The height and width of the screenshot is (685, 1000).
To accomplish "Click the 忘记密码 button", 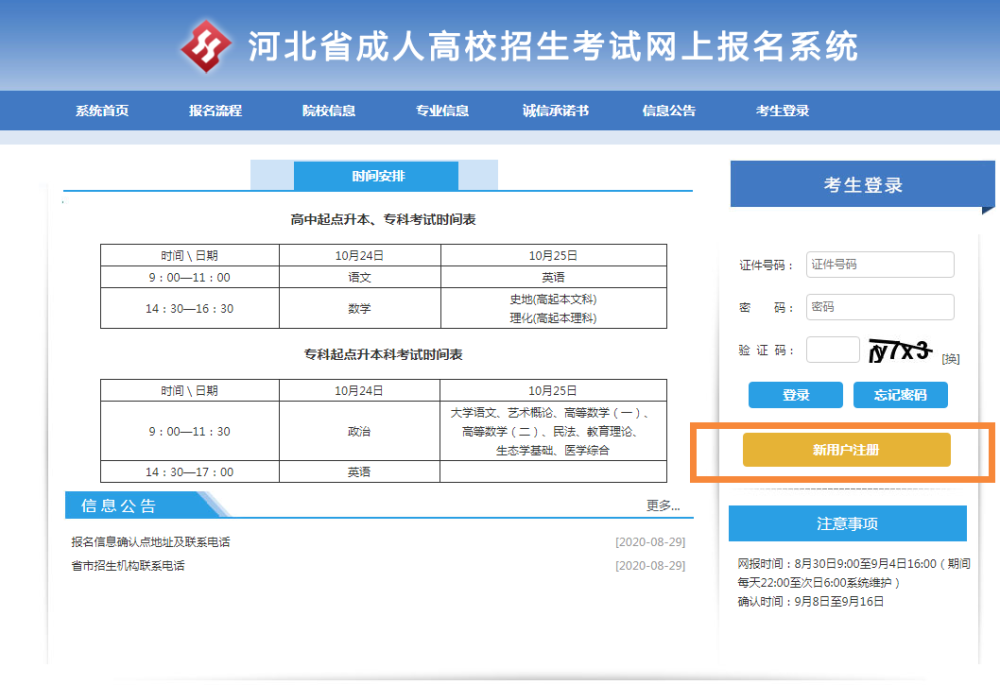I will click(x=901, y=395).
